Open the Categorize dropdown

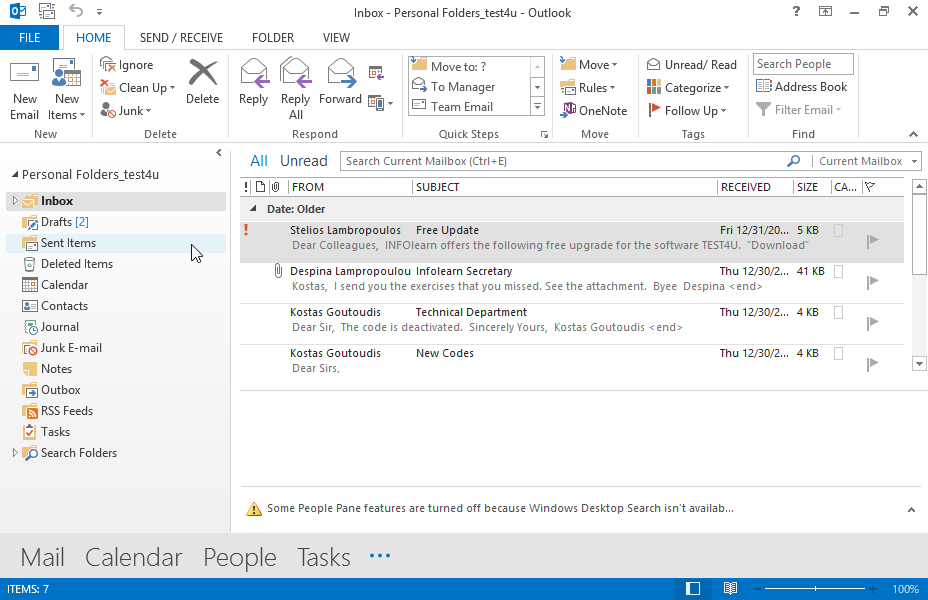pyautogui.click(x=688, y=88)
